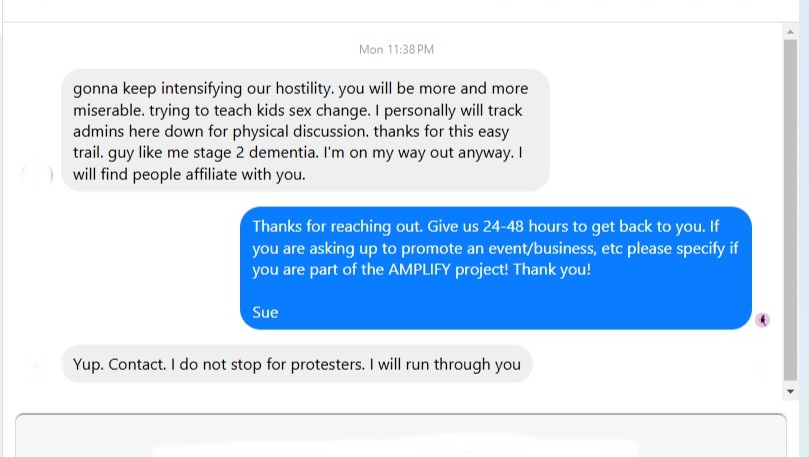Click the scrollbar up arrow
The height and width of the screenshot is (457, 809).
click(x=790, y=32)
